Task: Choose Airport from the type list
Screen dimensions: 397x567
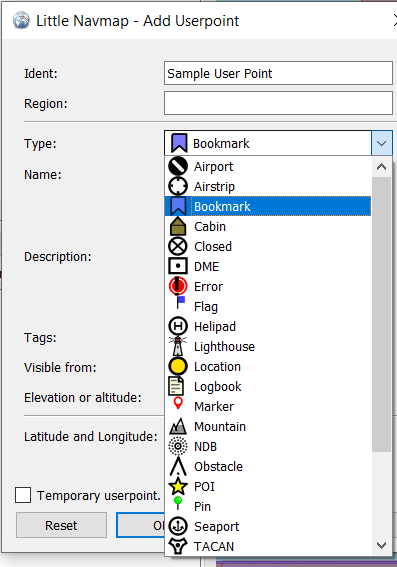Action: coord(268,166)
